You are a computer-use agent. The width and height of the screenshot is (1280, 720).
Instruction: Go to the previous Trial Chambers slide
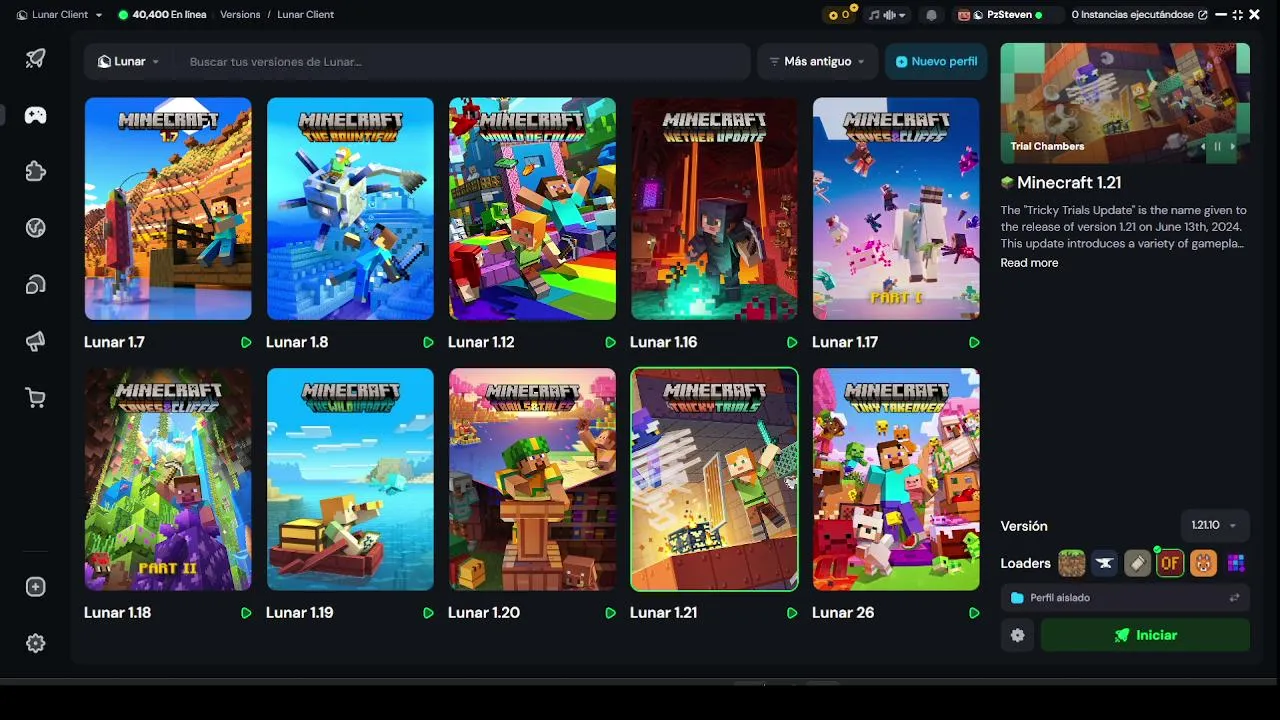1203,146
